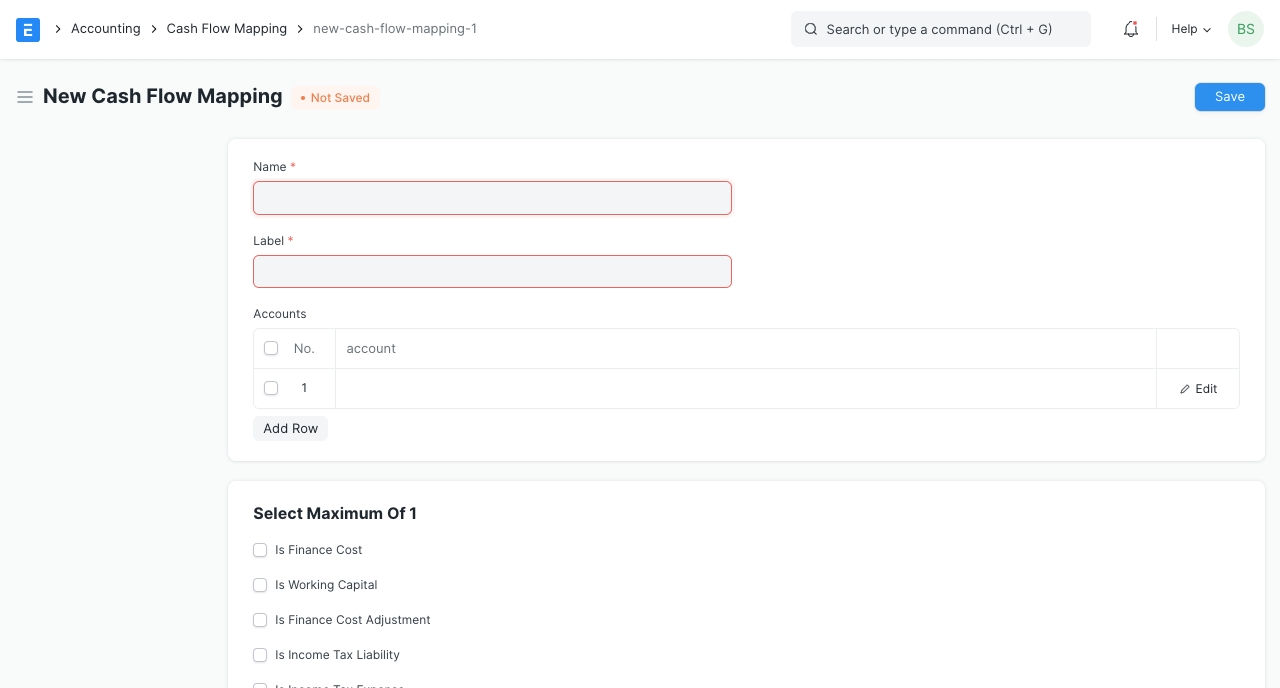1280x688 pixels.
Task: Check the Is Income Tax Liability checkbox
Action: click(x=260, y=655)
